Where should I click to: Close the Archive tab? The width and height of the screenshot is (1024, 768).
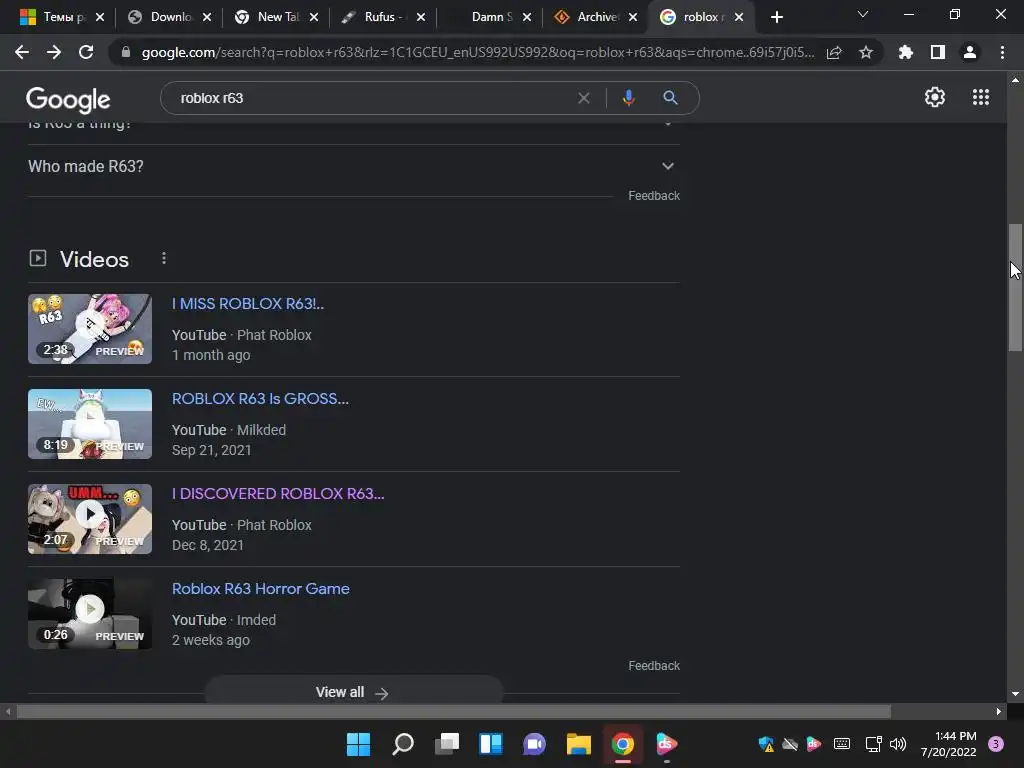(x=633, y=17)
